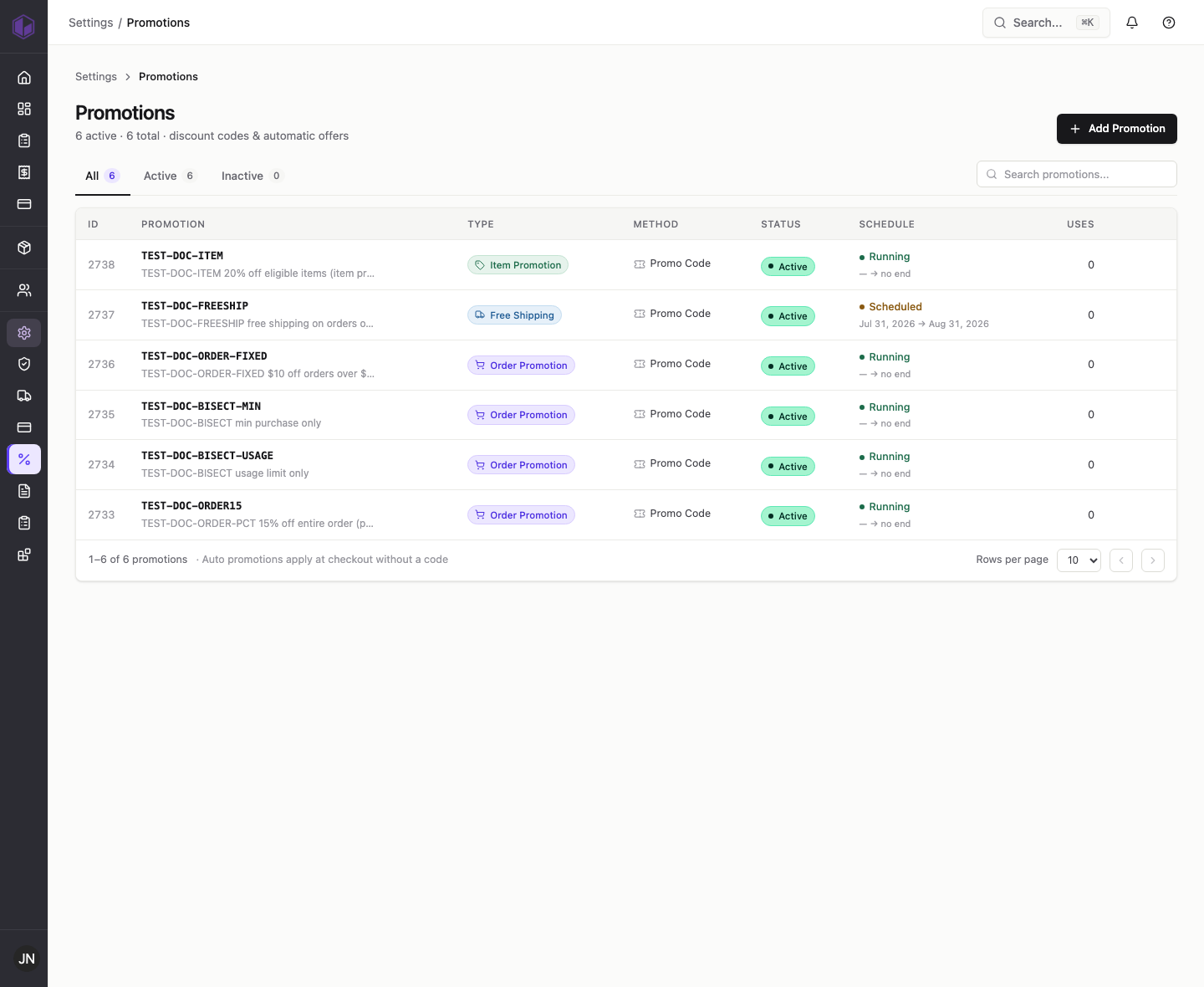This screenshot has width=1204, height=987.
Task: Open the clipboard list icon near the sidebar bottom
Action: tap(24, 523)
